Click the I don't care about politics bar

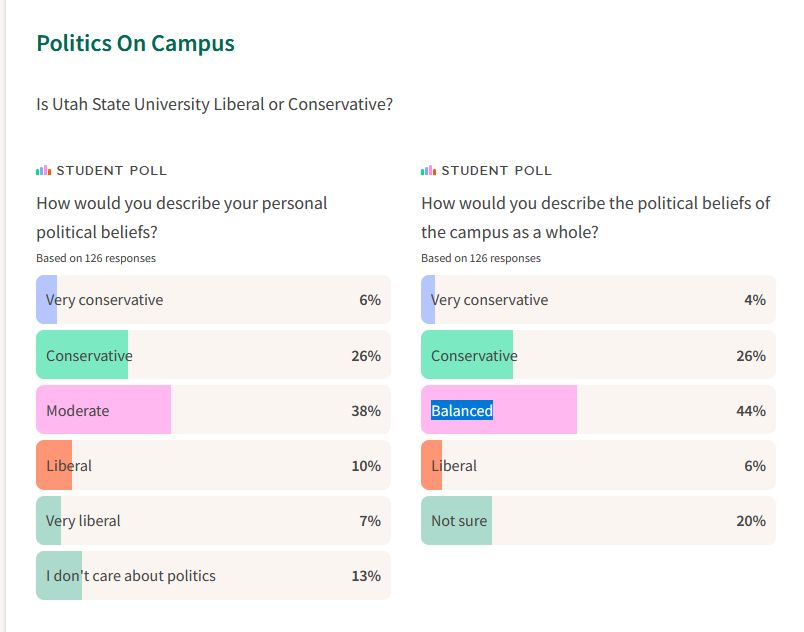coord(213,575)
